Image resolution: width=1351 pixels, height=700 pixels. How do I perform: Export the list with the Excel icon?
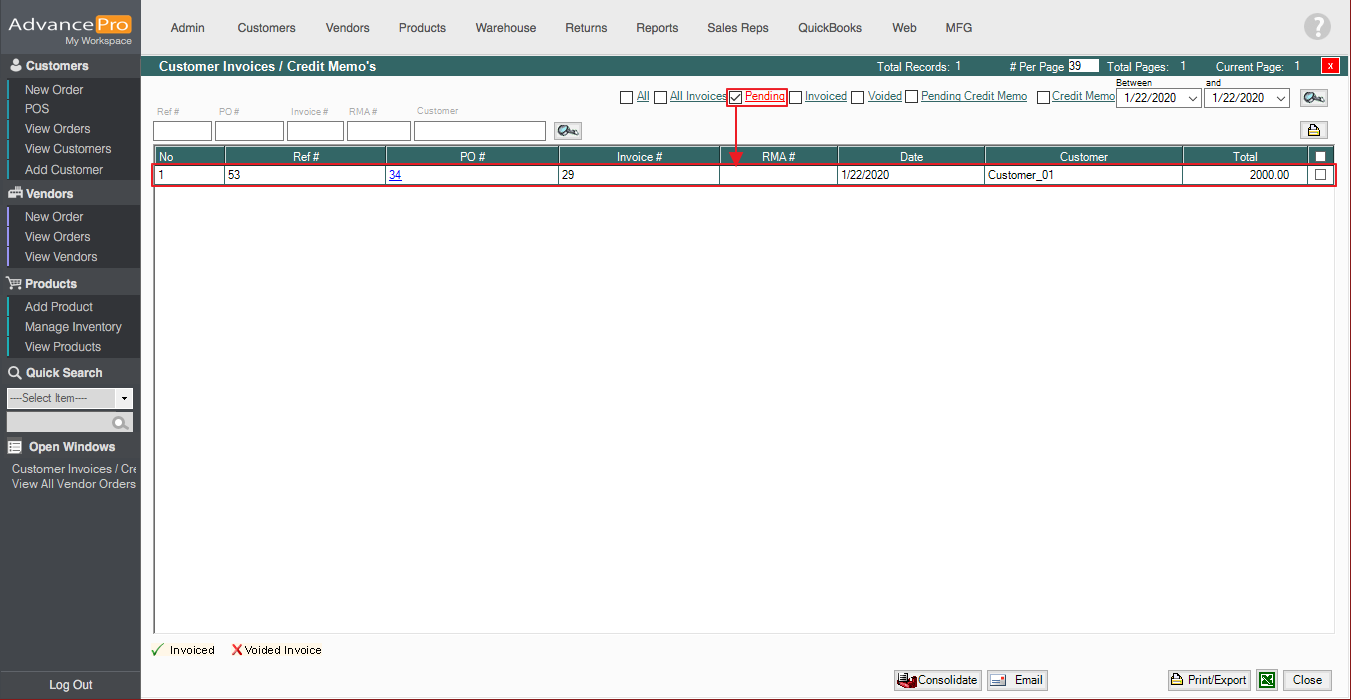tap(1267, 680)
